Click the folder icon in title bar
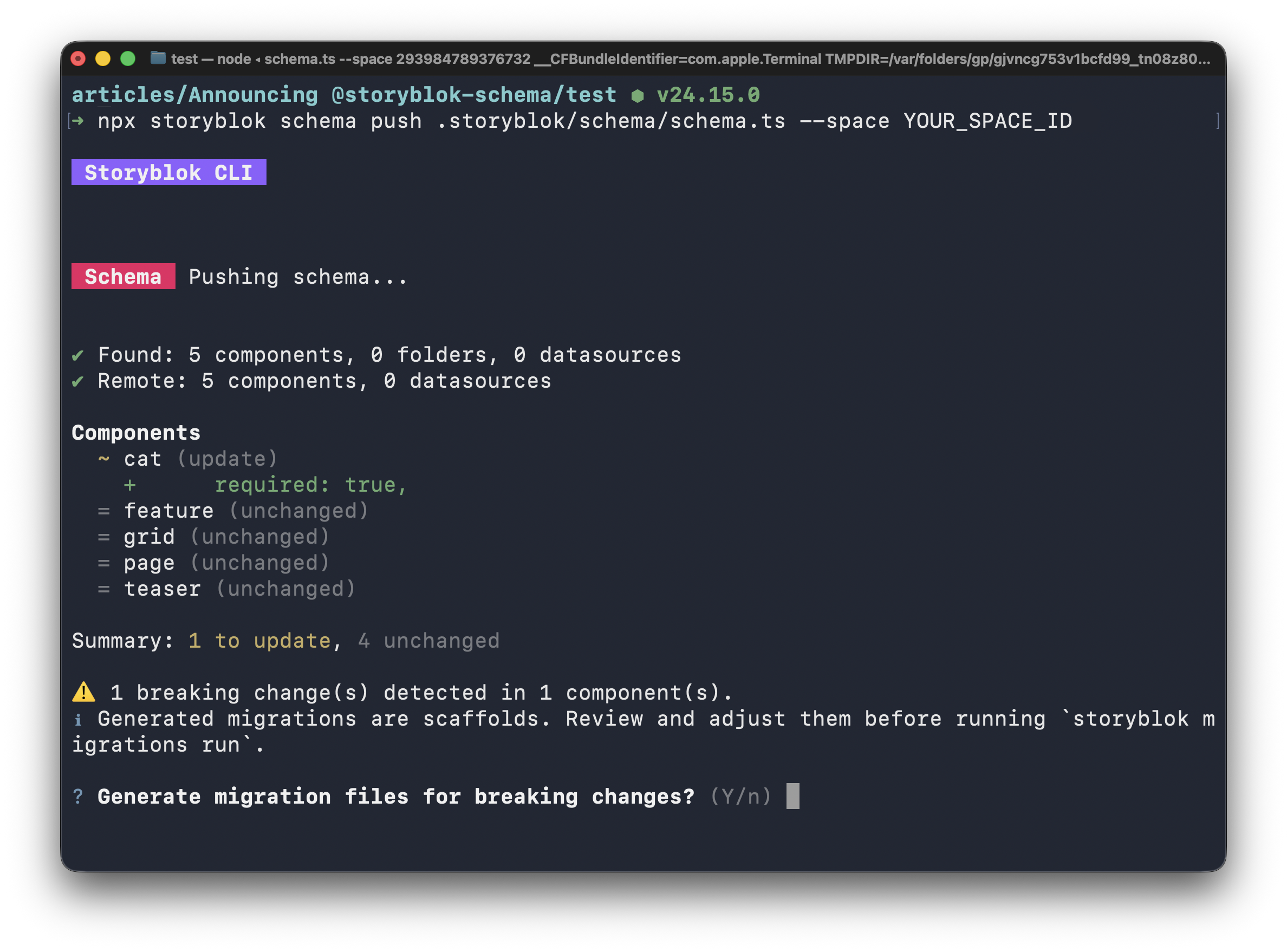This screenshot has width=1287, height=952. (158, 58)
